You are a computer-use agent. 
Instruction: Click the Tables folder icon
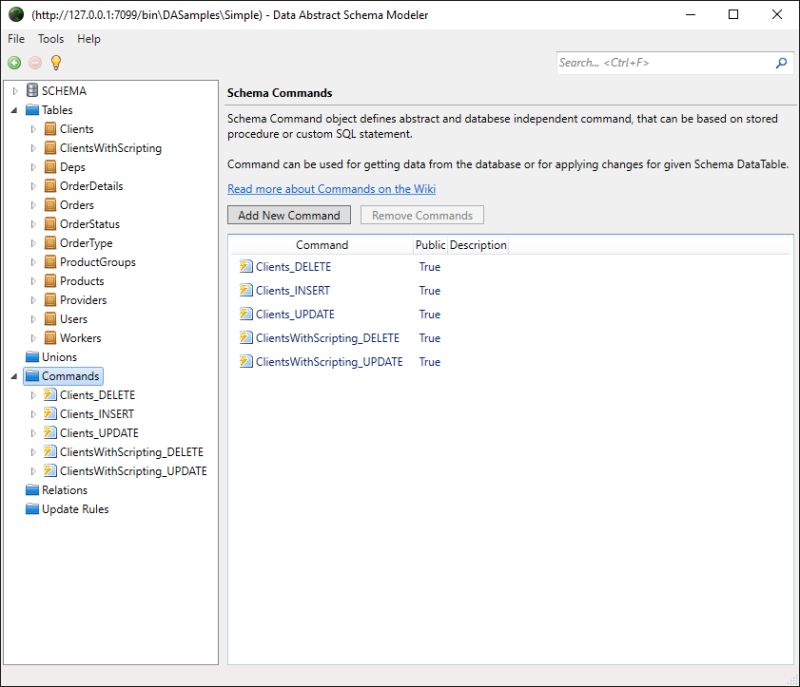click(32, 110)
